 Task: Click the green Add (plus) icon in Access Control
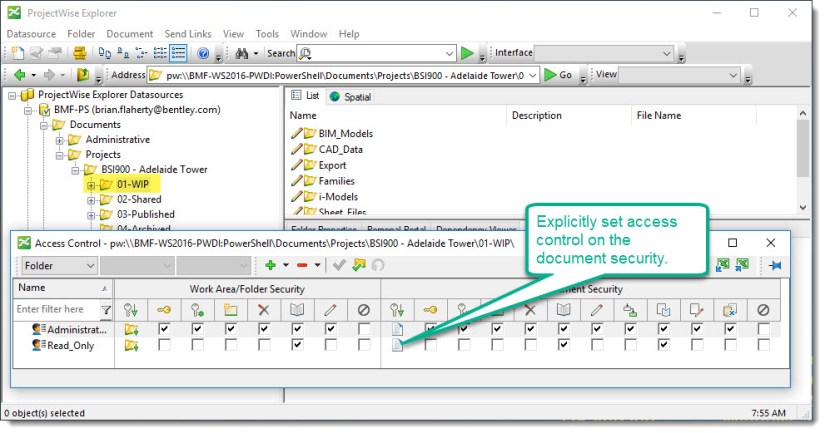270,265
